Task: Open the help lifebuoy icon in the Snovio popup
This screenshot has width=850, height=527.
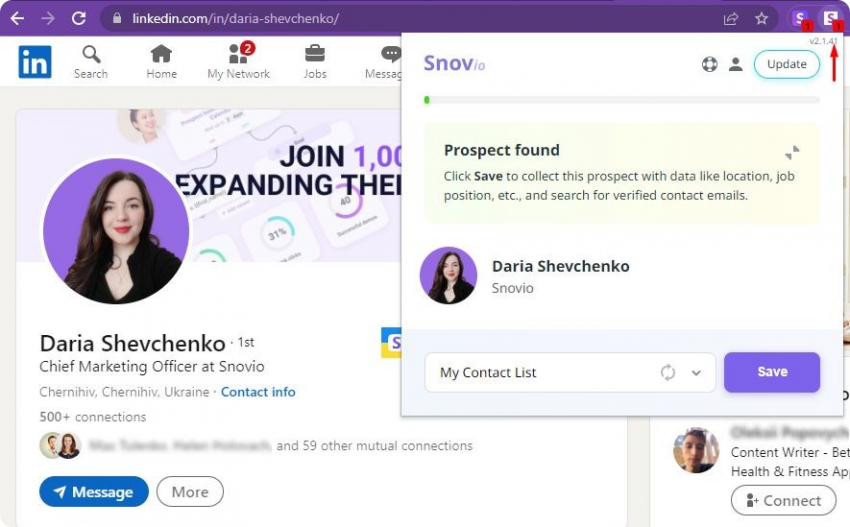Action: pyautogui.click(x=709, y=65)
